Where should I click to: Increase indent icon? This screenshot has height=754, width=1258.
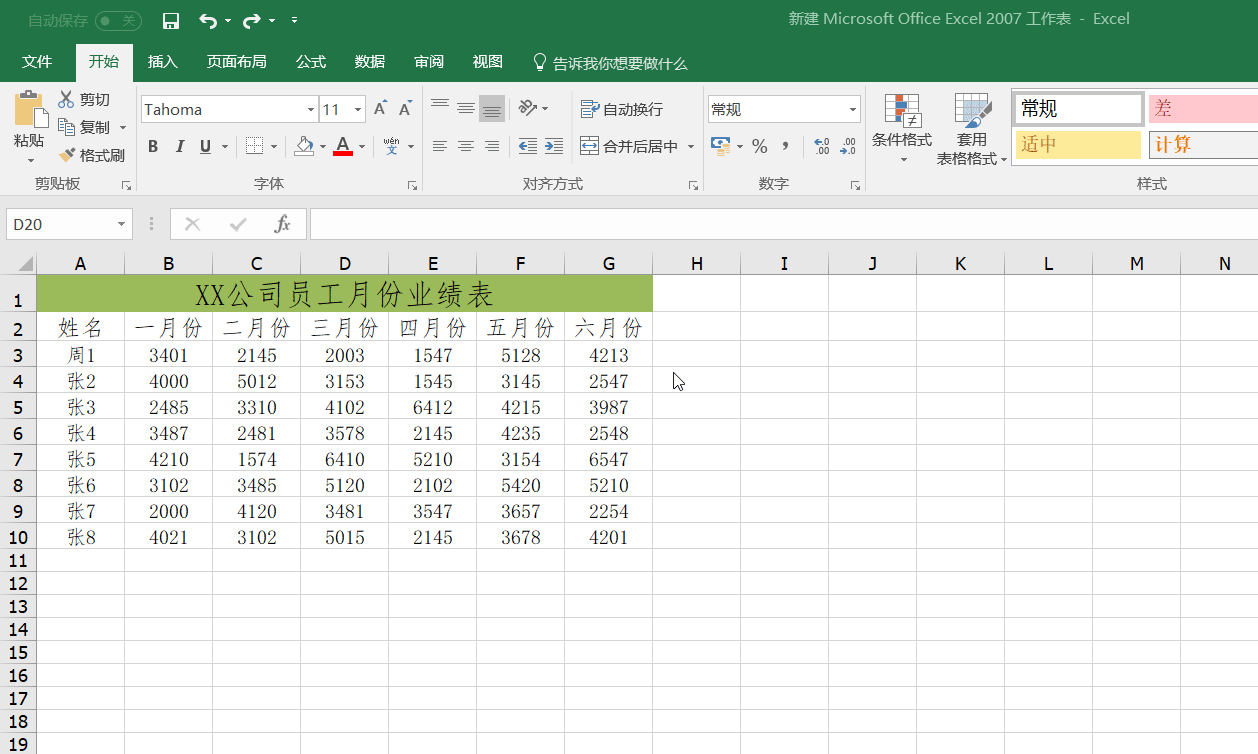[x=554, y=146]
